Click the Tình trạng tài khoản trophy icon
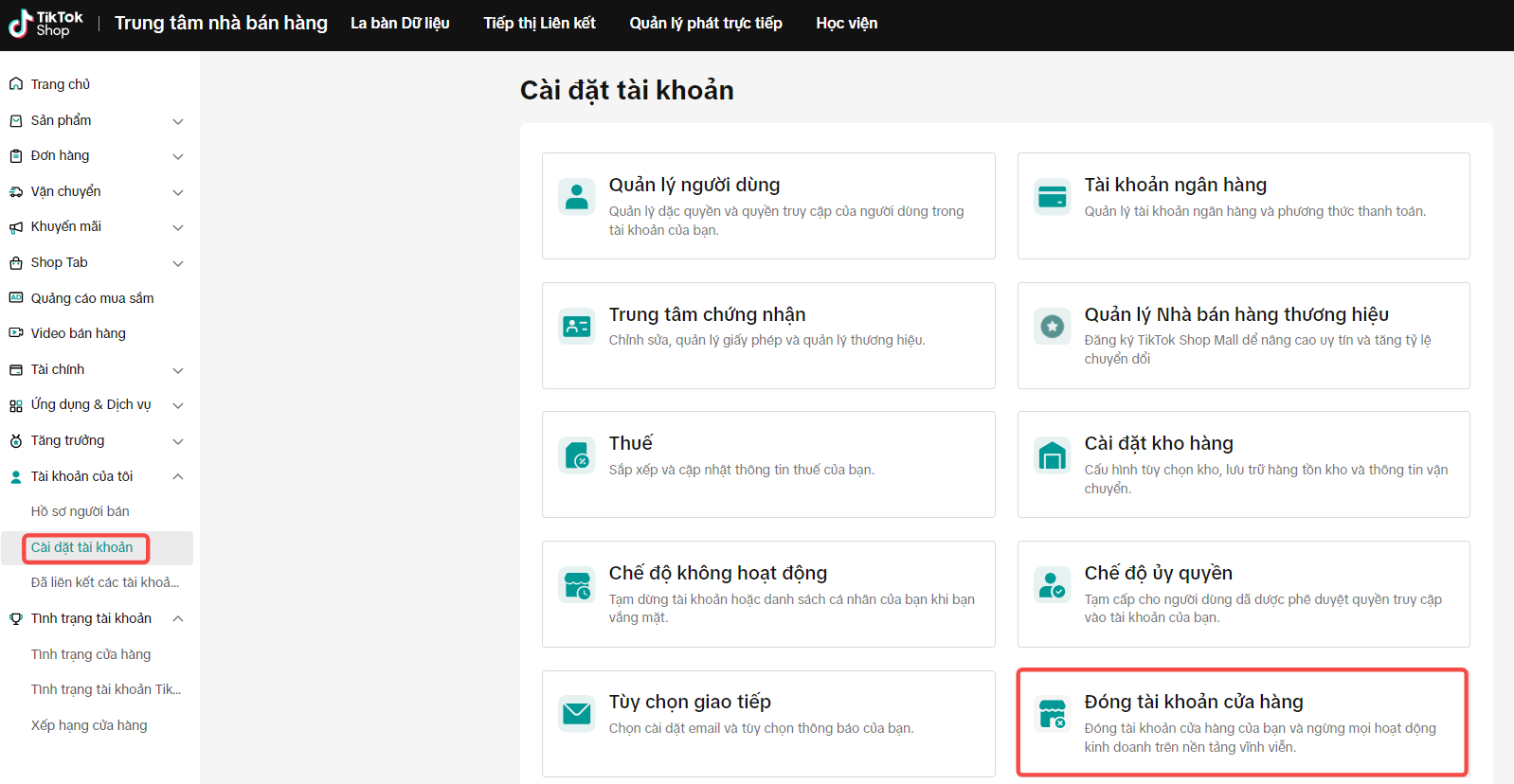 click(x=16, y=618)
